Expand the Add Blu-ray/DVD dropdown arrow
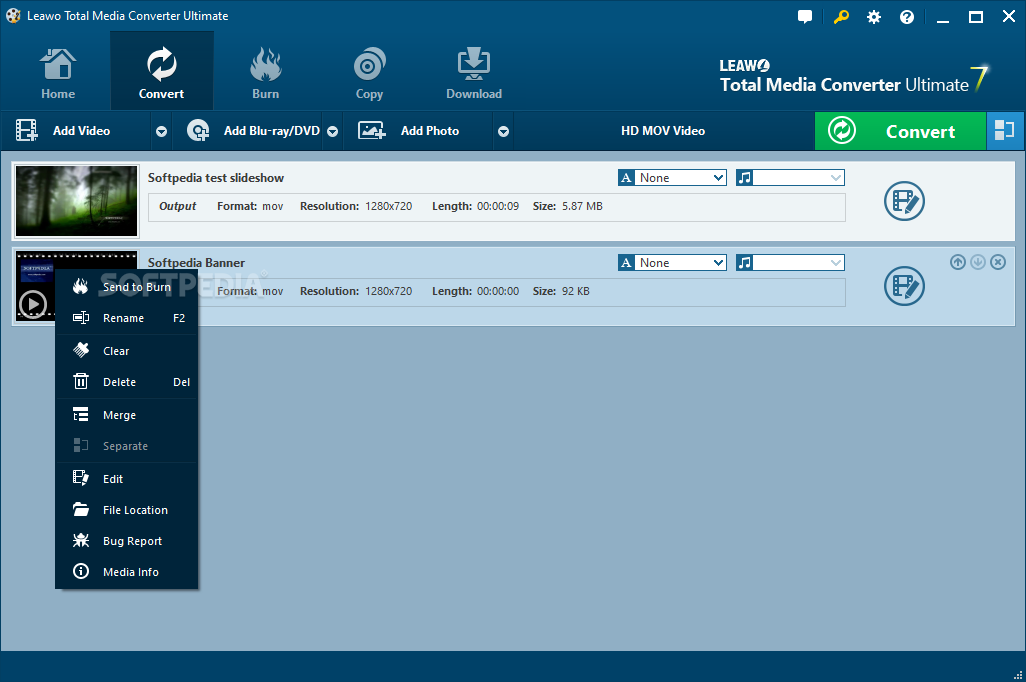 click(x=332, y=132)
